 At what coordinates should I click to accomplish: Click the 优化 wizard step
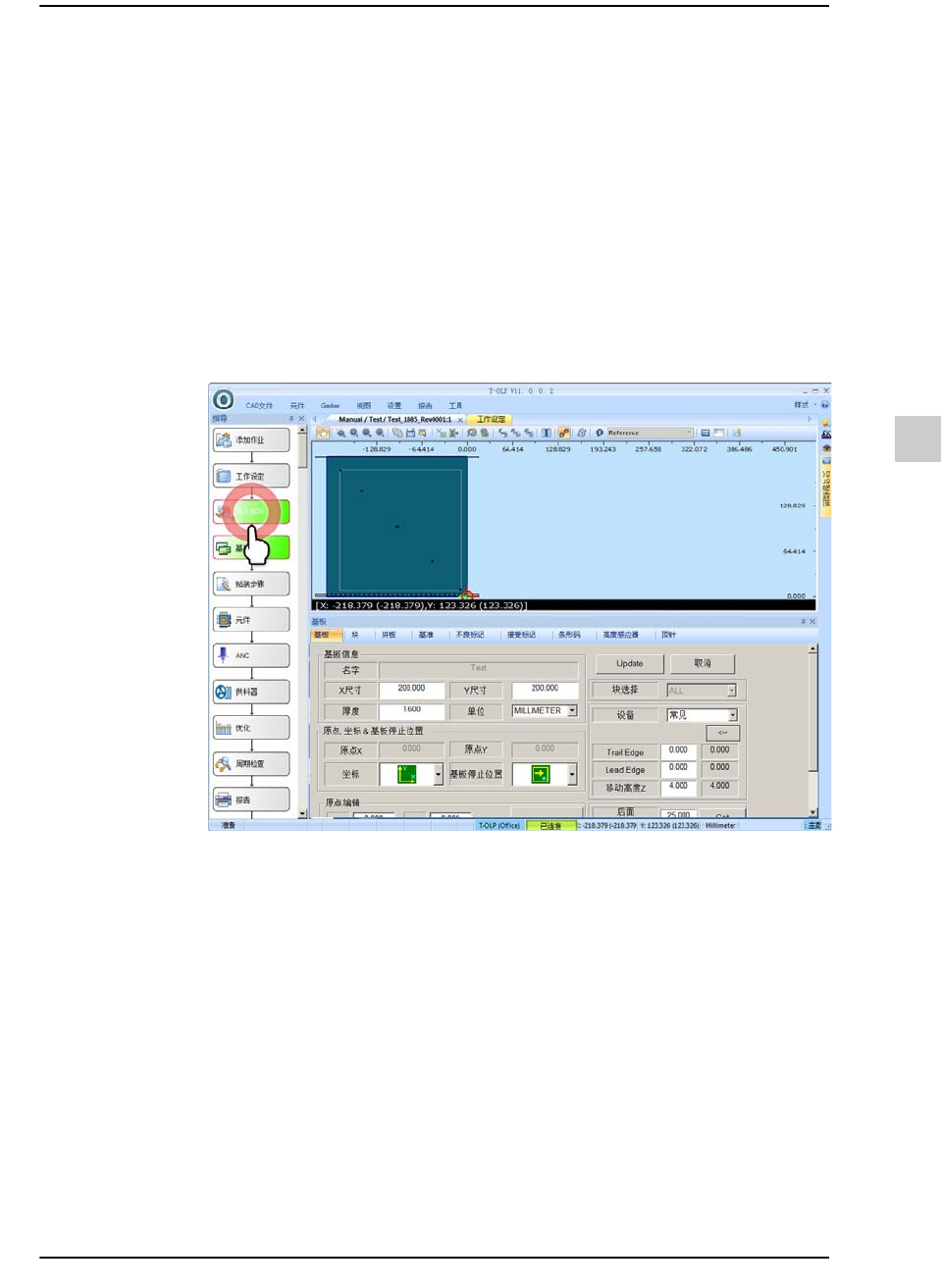tap(252, 728)
